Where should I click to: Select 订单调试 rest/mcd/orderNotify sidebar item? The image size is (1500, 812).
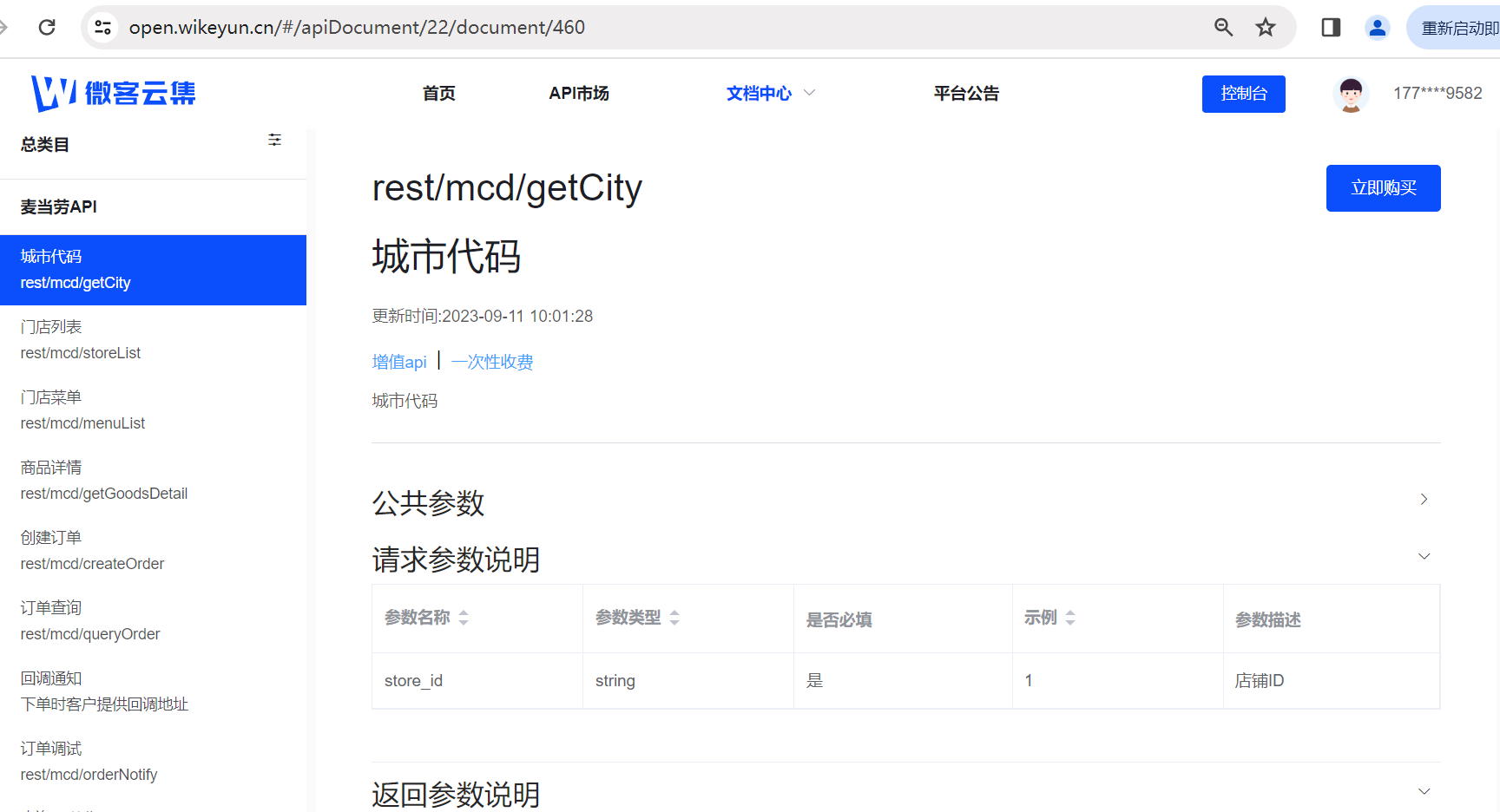[153, 762]
